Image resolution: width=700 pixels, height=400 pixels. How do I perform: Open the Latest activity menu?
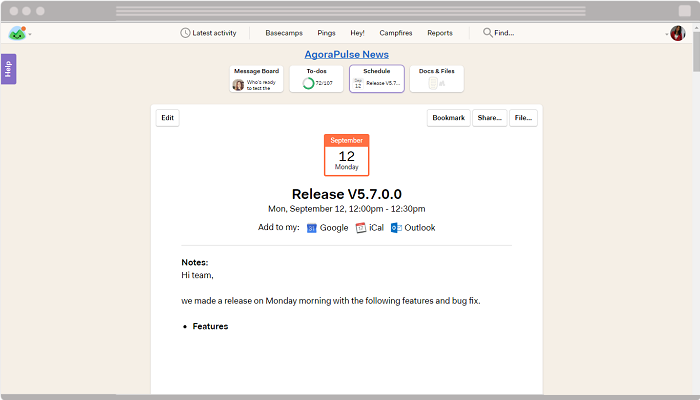[208, 33]
